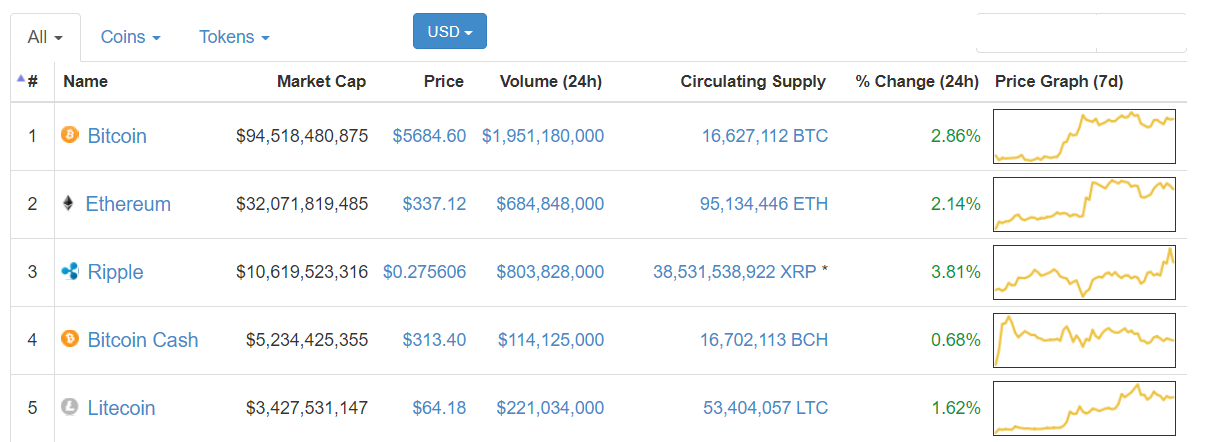1210x442 pixels.
Task: Expand the Tokens dropdown
Action: tap(235, 37)
